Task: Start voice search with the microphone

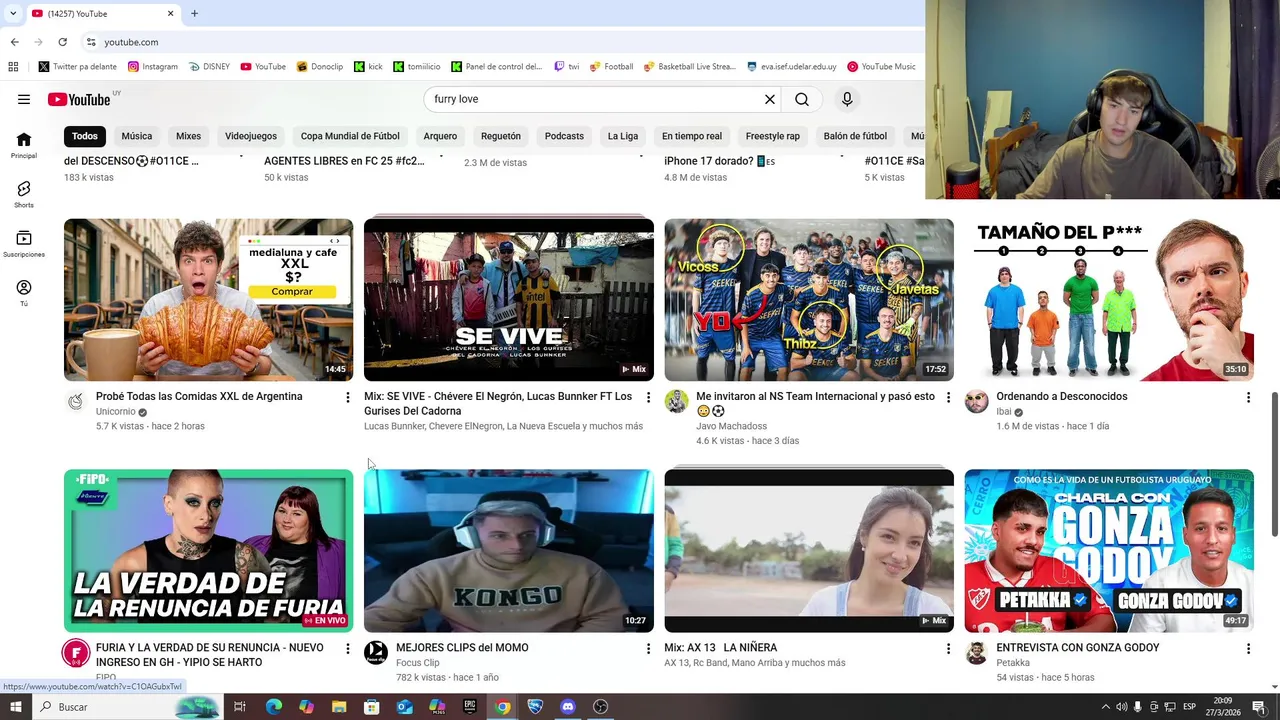Action: (847, 99)
